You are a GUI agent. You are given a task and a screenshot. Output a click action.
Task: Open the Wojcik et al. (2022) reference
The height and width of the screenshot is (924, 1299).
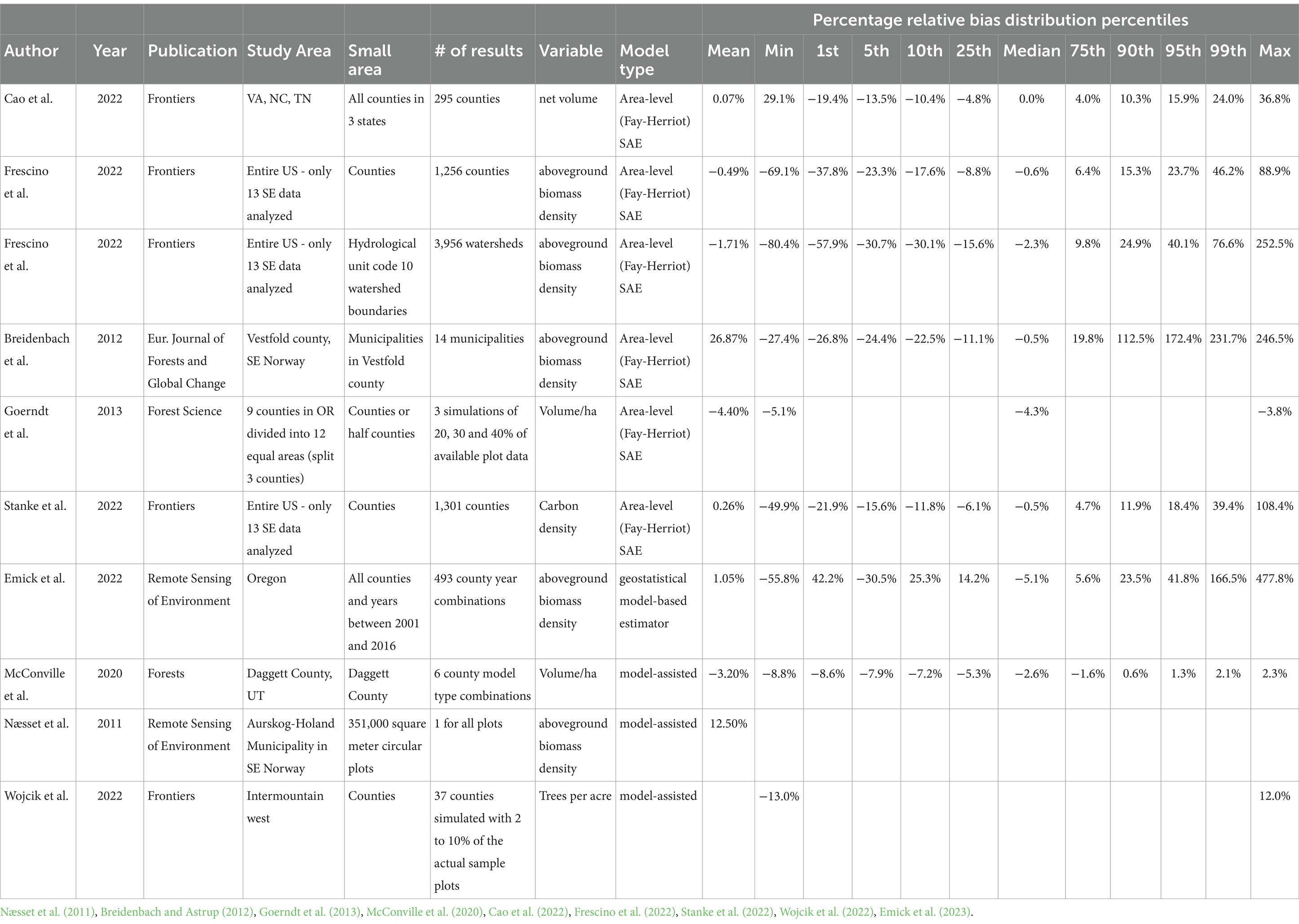(x=826, y=912)
